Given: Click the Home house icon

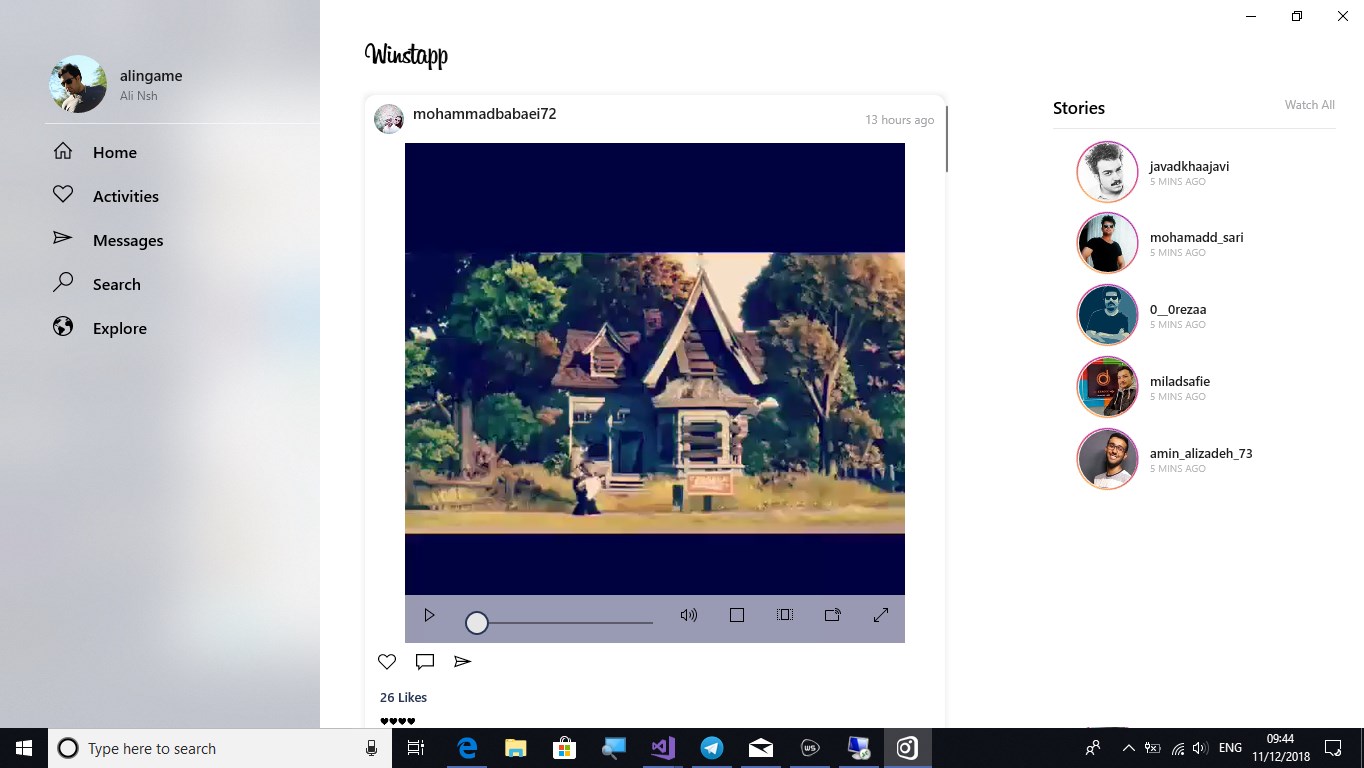Looking at the screenshot, I should point(63,151).
